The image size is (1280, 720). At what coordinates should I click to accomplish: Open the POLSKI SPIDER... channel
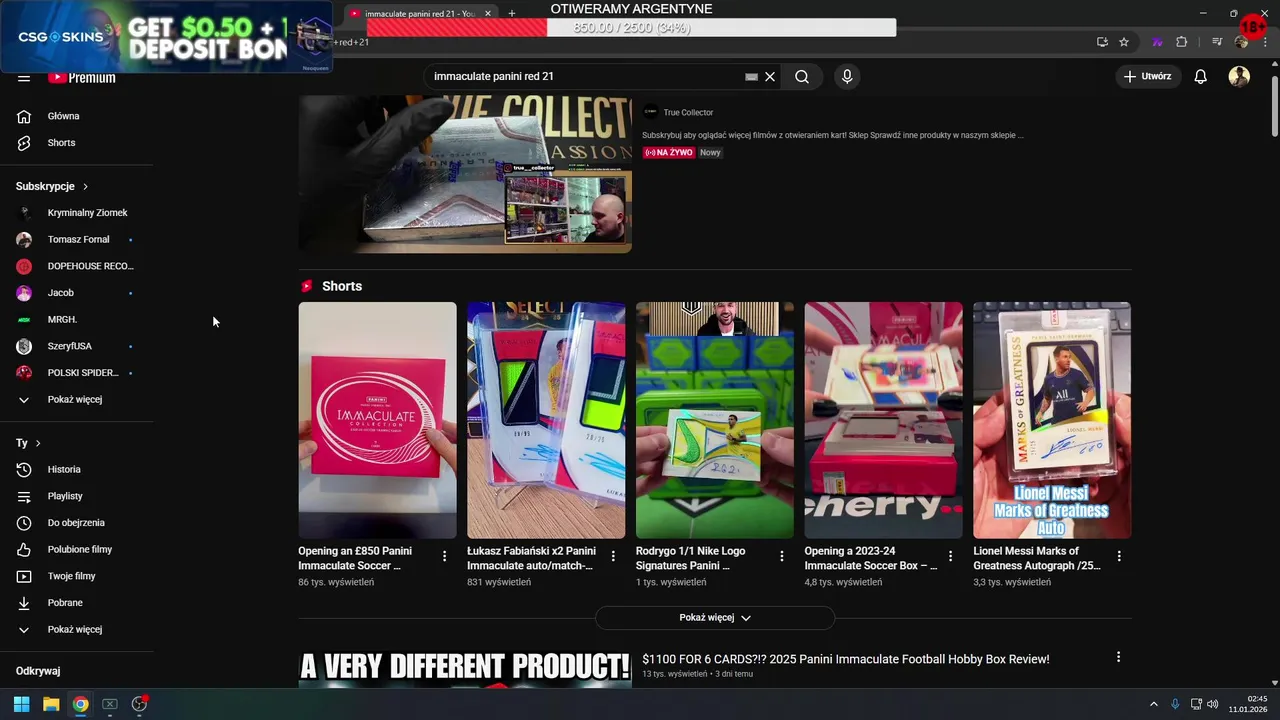(x=76, y=373)
